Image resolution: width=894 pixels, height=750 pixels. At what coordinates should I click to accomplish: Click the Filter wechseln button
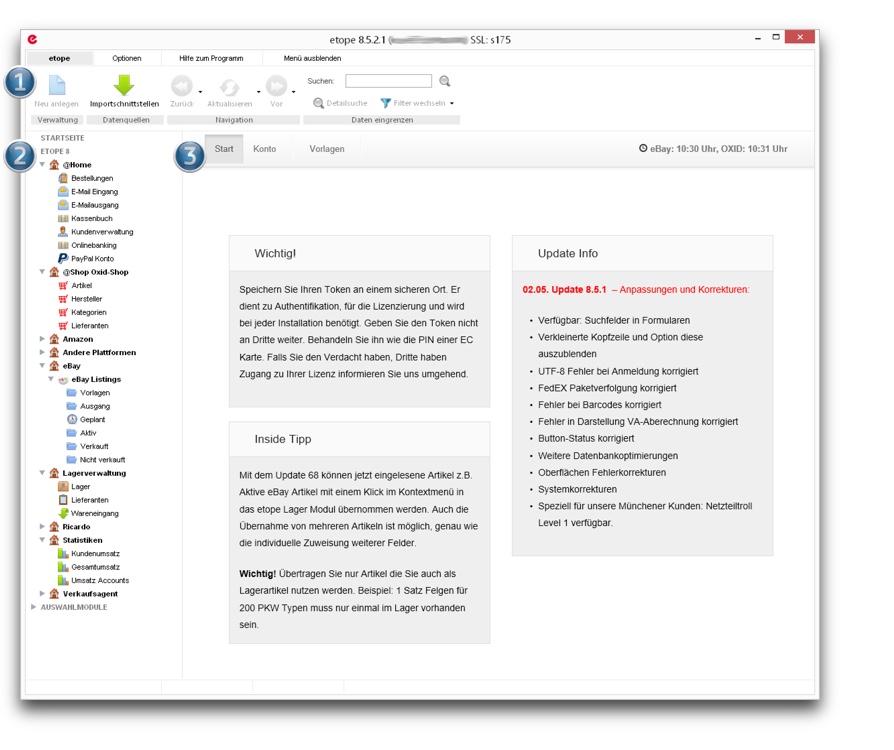click(x=413, y=103)
